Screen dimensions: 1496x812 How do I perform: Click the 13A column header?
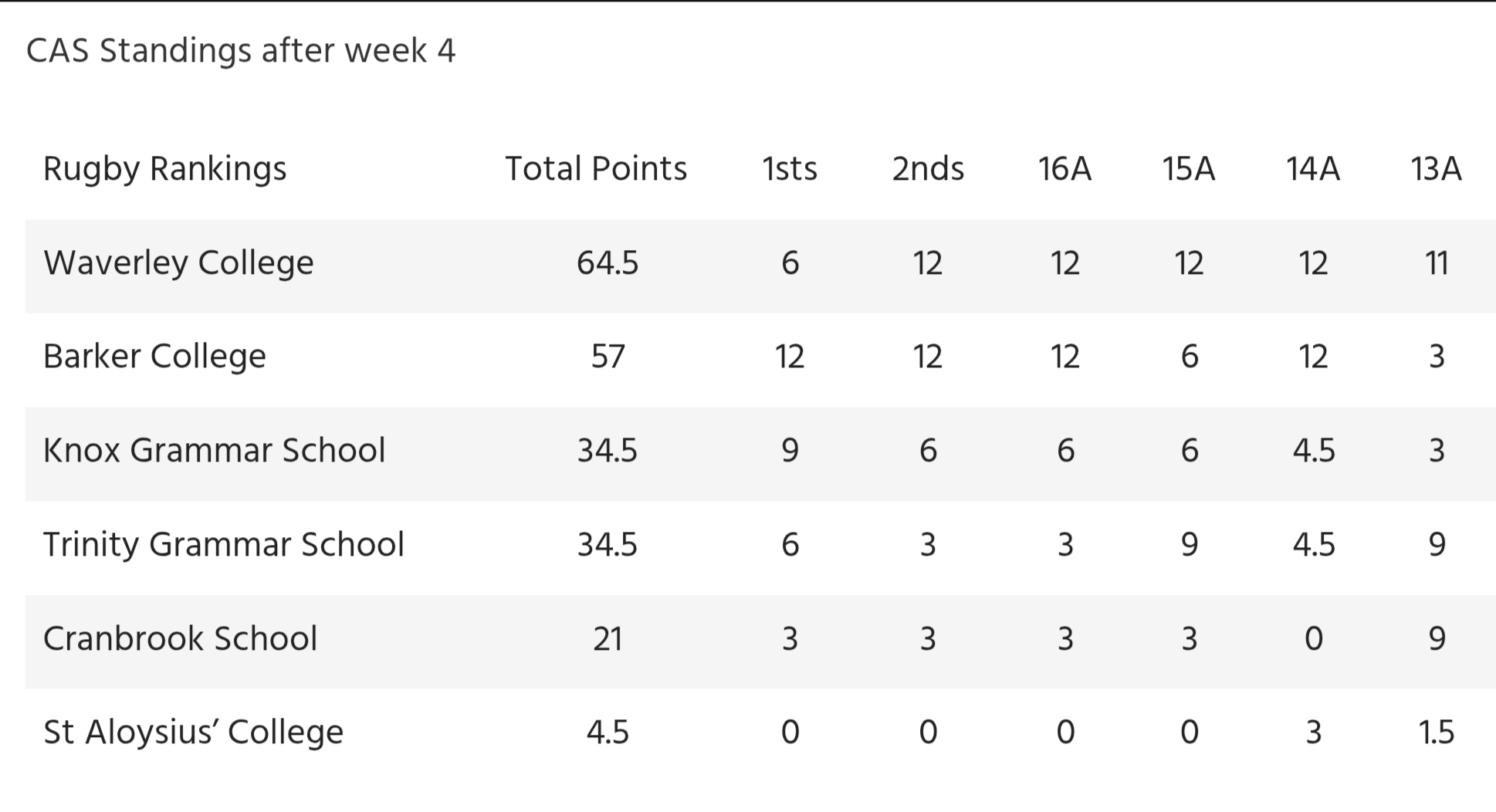pos(1437,168)
